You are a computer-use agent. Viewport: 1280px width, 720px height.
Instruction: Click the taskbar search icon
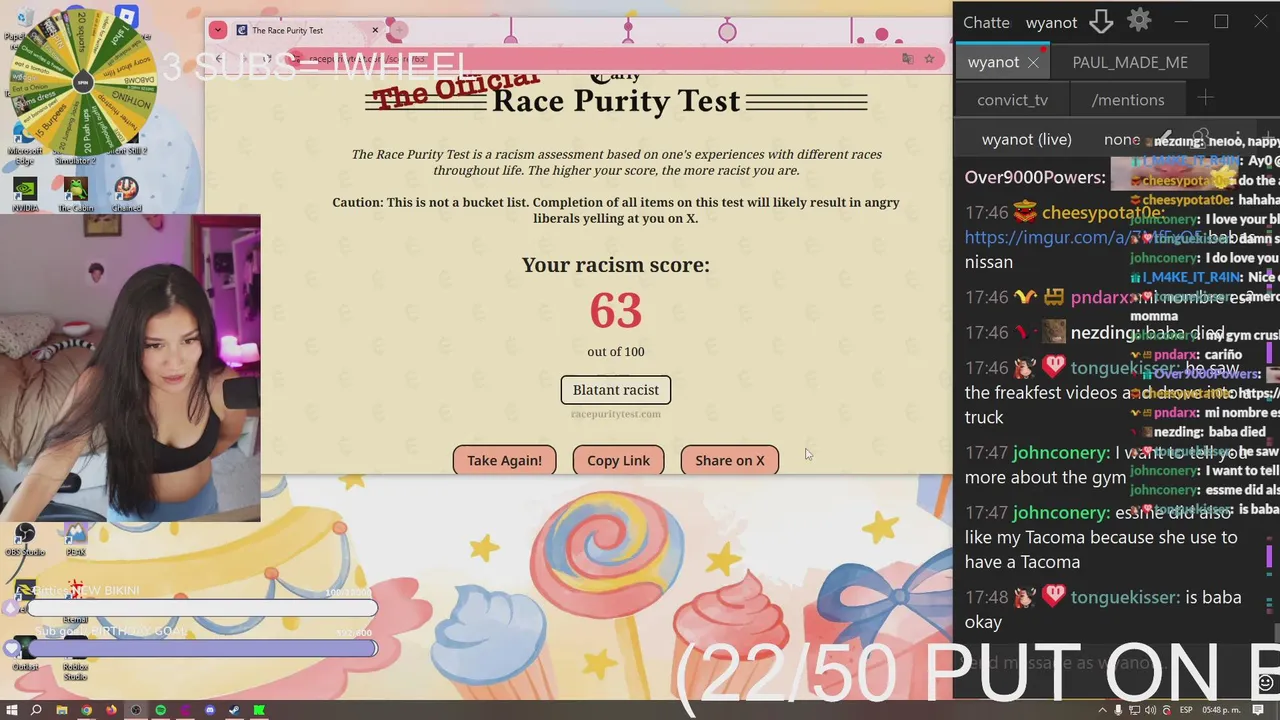click(x=36, y=710)
